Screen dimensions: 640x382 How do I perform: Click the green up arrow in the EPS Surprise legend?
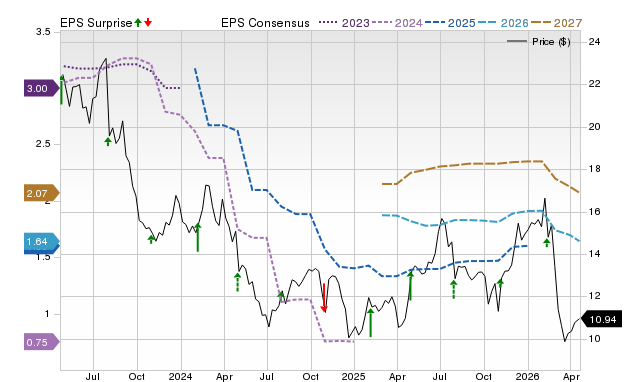(138, 22)
